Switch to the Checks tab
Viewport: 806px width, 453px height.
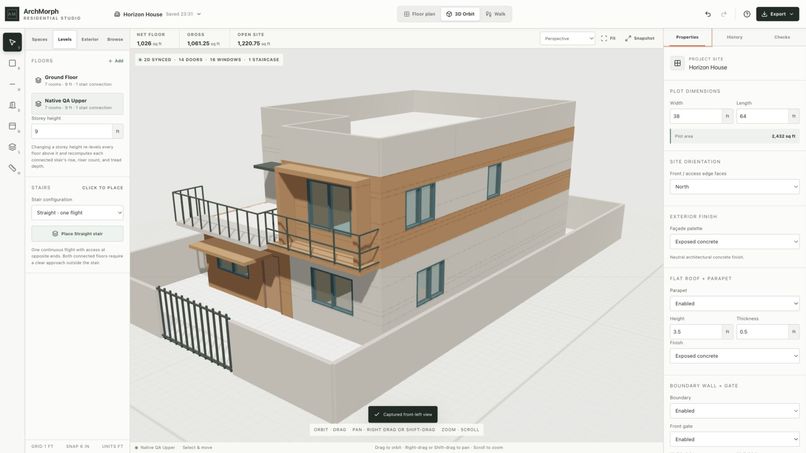782,38
